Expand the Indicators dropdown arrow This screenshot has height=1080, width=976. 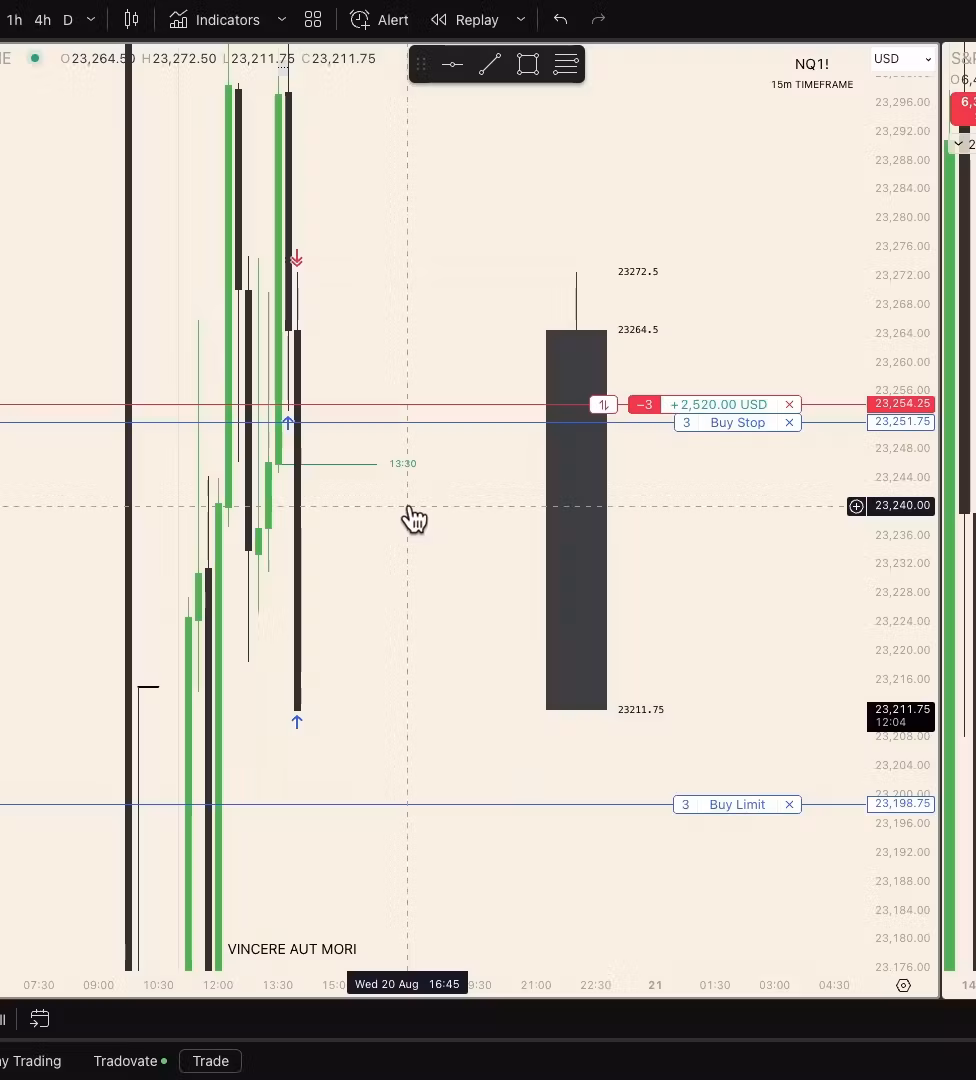(x=281, y=20)
